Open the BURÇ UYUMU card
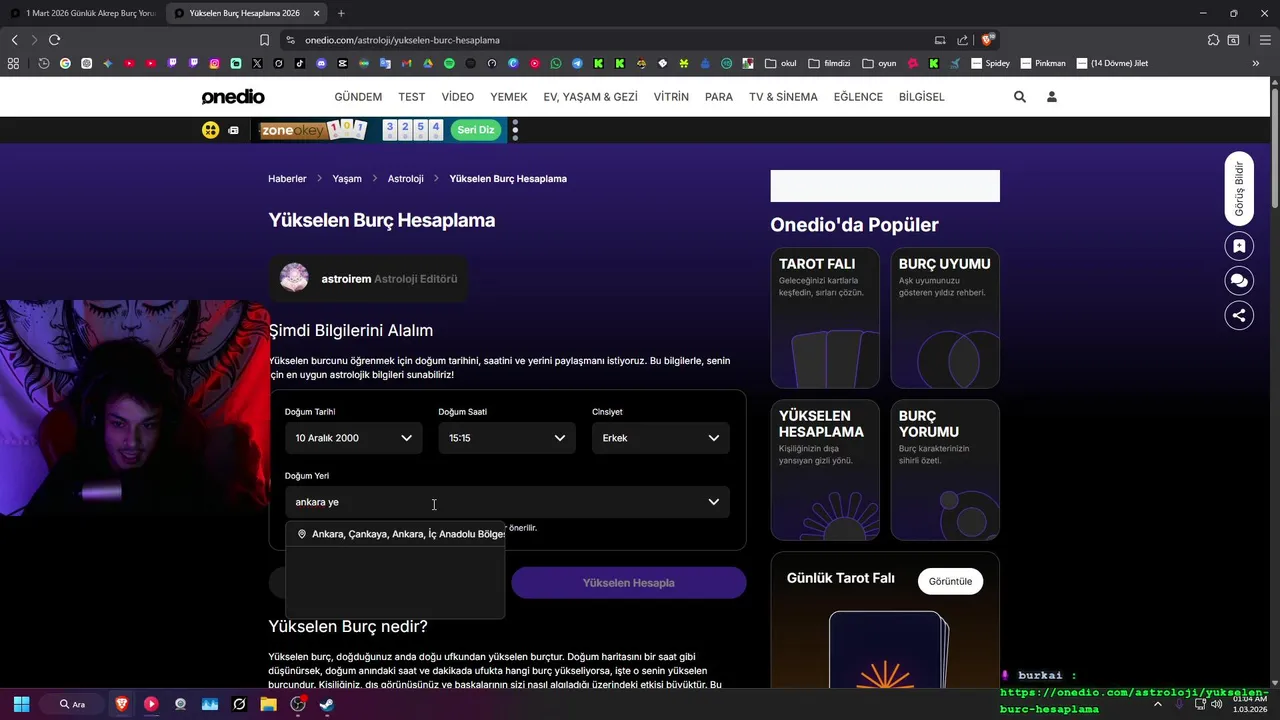The height and width of the screenshot is (720, 1280). (945, 318)
